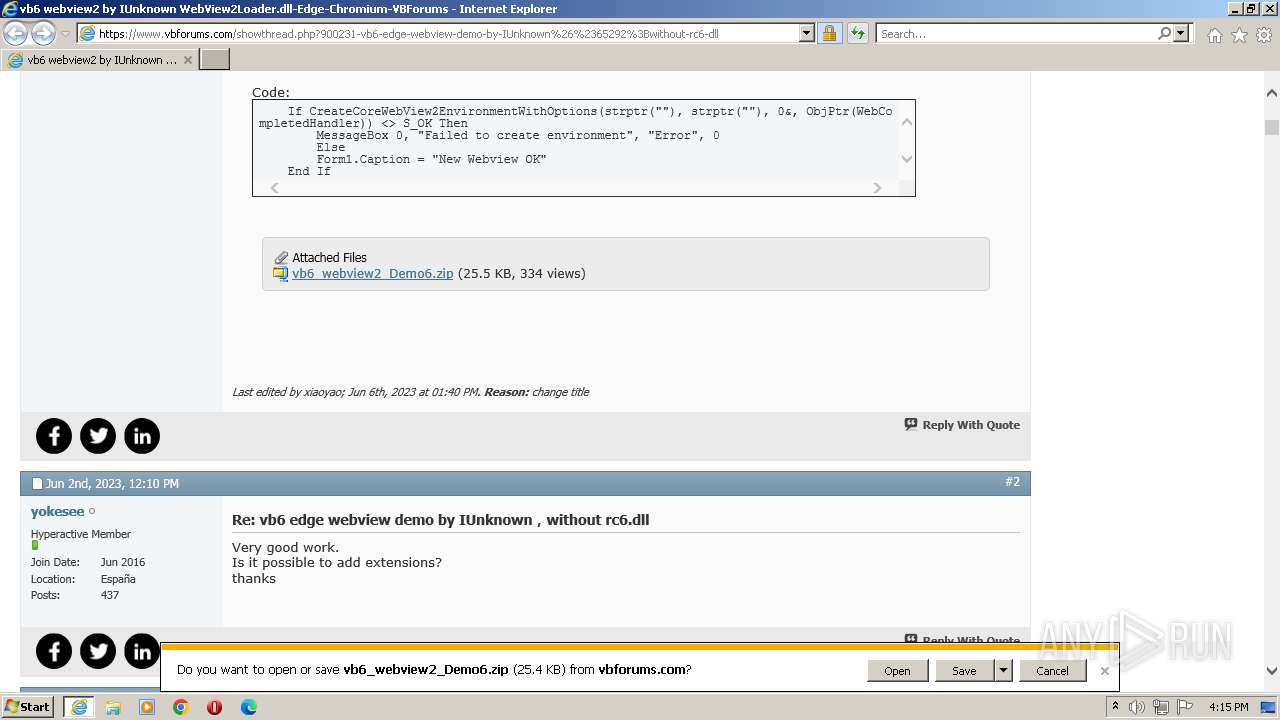Screen dimensions: 1280x720
Task: Share yokesee's post on Twitter
Action: (98, 652)
